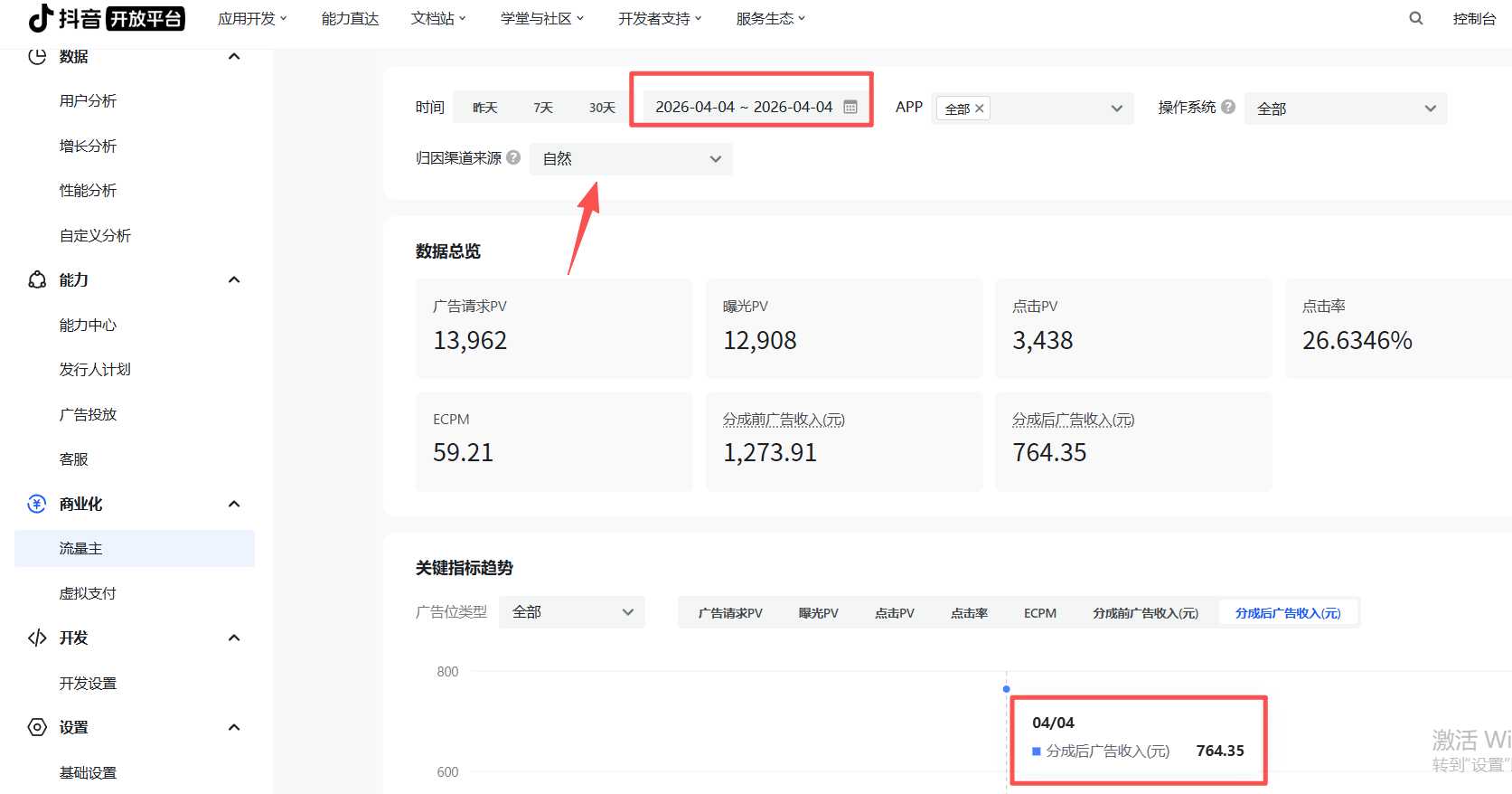Collapse the 能力 sidebar section
This screenshot has height=794, width=1512.
[x=234, y=279]
